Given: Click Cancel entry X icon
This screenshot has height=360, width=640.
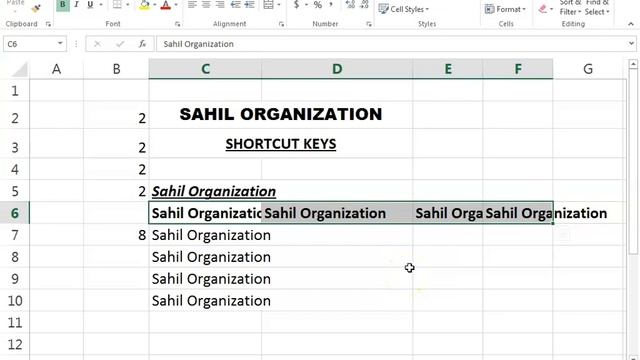Looking at the screenshot, I should (x=97, y=44).
